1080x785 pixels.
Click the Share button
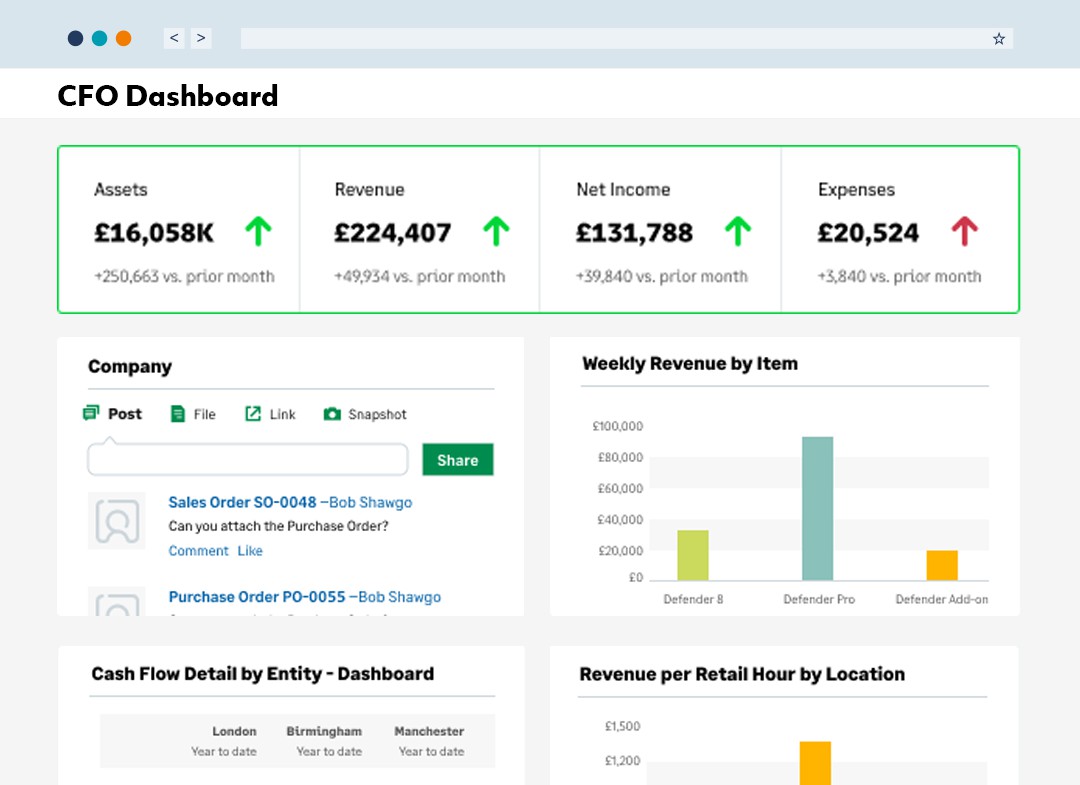click(457, 459)
